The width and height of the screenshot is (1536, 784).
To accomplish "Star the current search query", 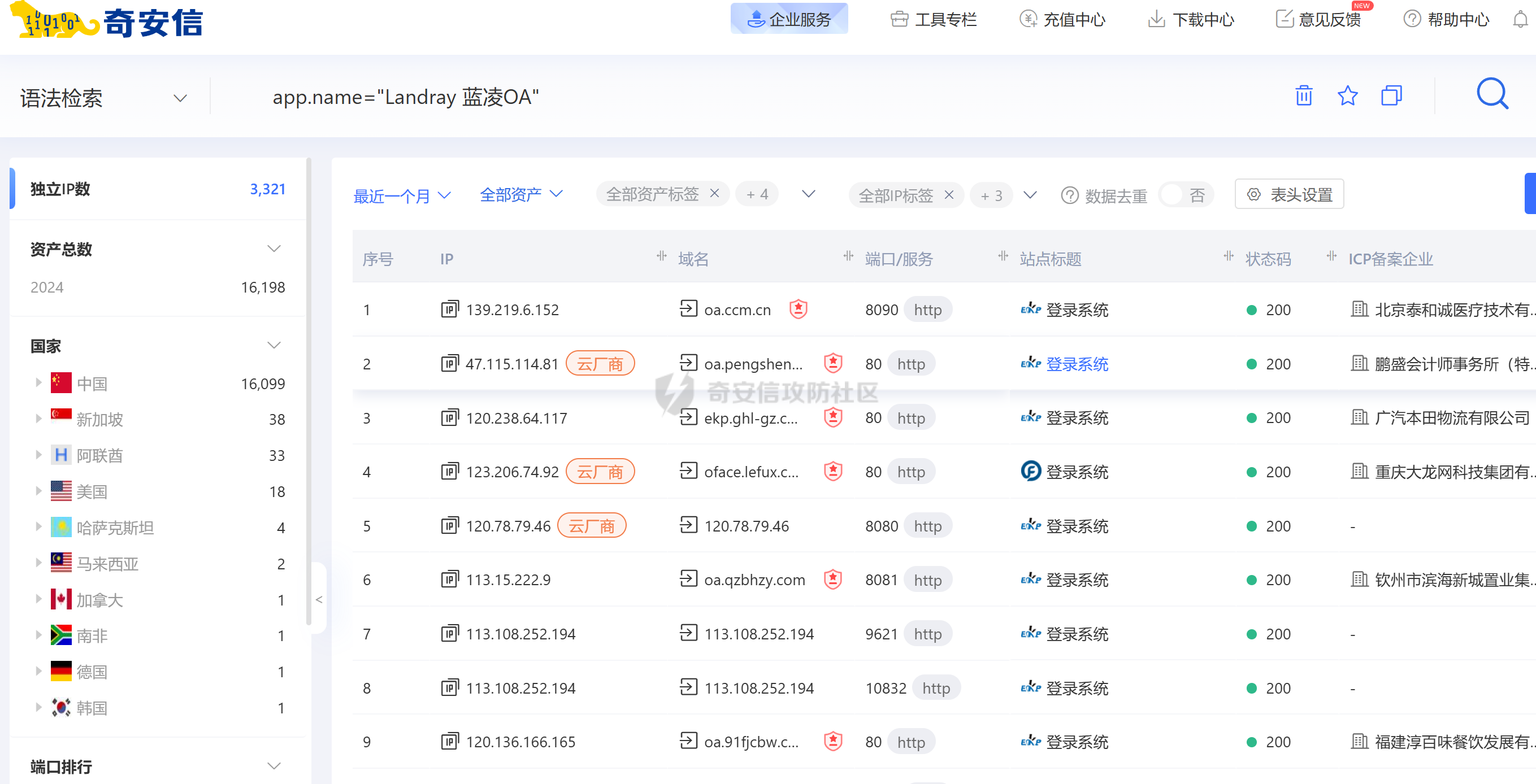I will coord(1348,95).
